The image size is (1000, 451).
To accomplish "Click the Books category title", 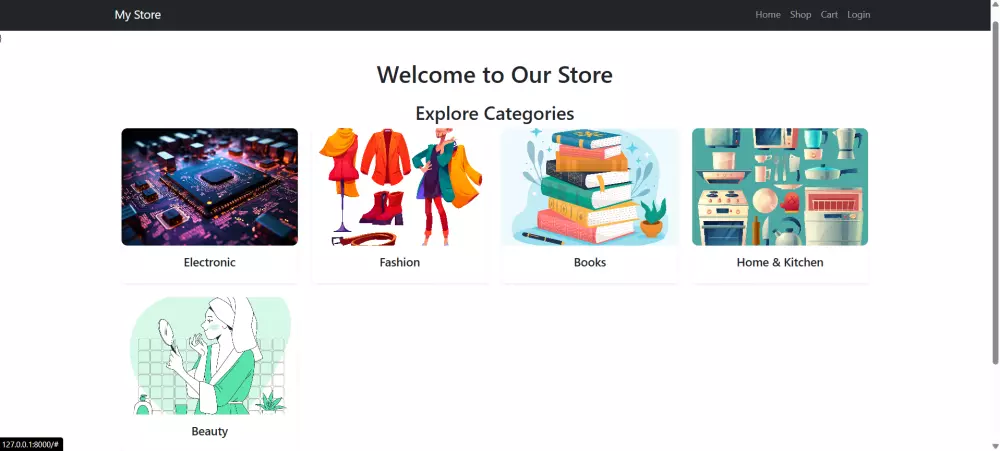I will point(590,262).
